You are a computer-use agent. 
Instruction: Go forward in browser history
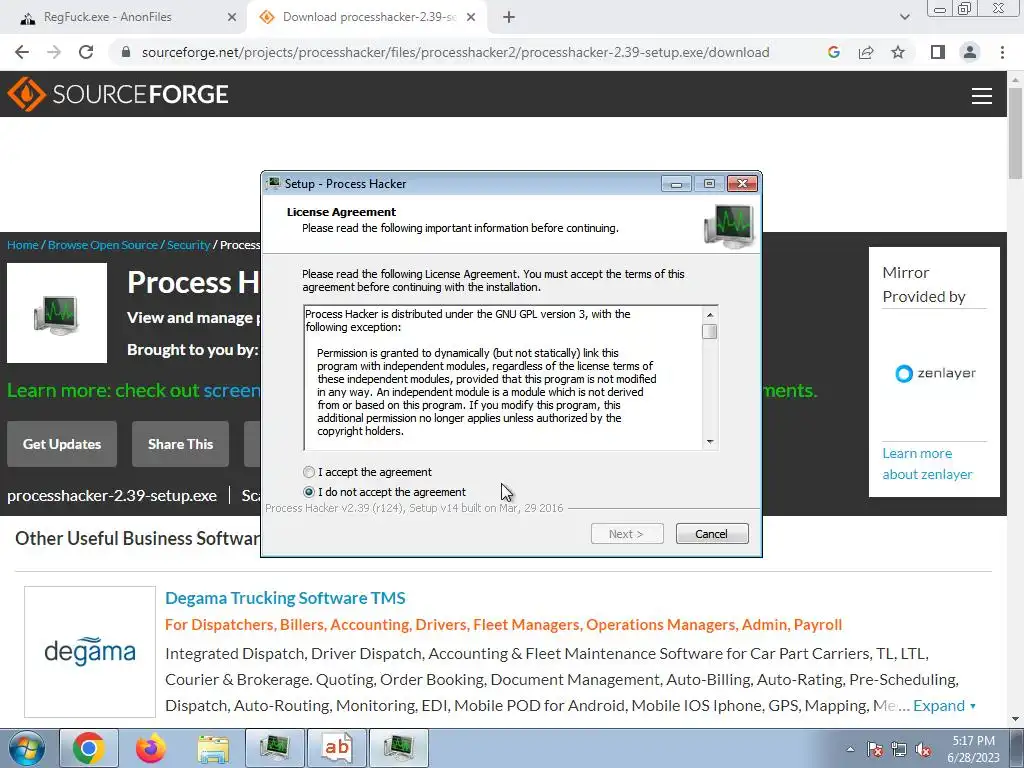pyautogui.click(x=54, y=52)
